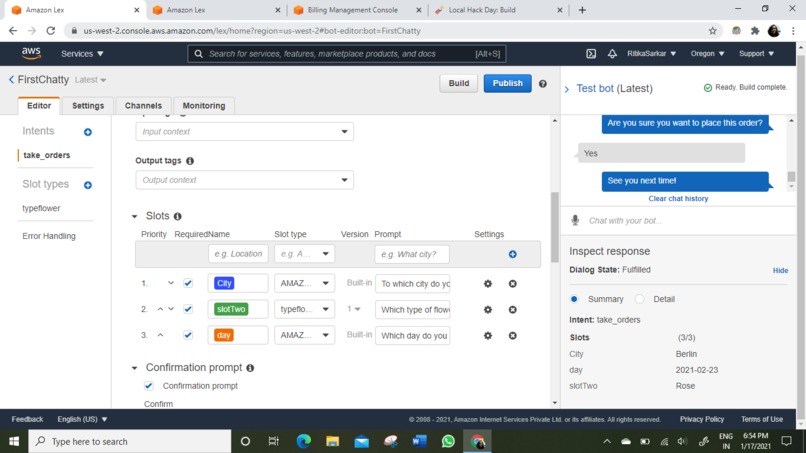806x453 pixels.
Task: Switch to the Channels tab
Action: coord(143,105)
